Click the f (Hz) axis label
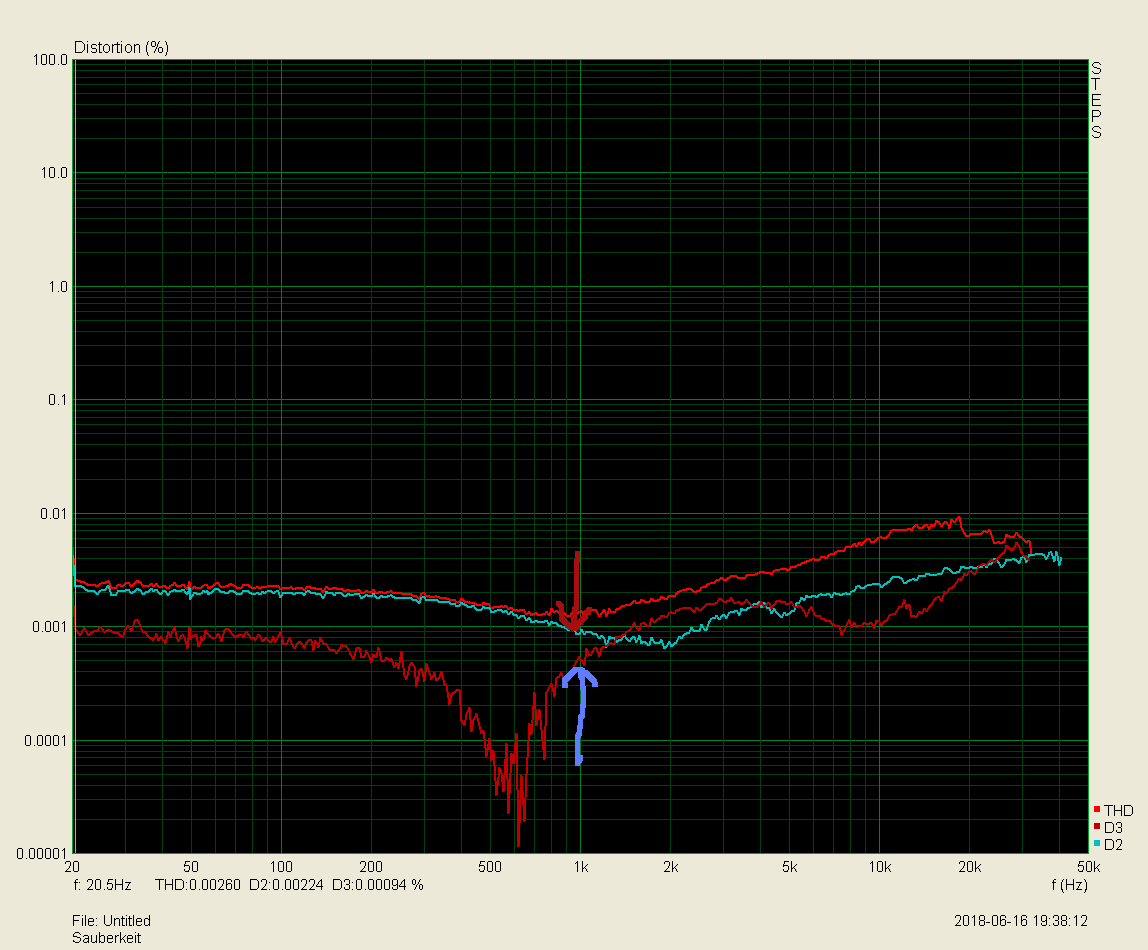Screen dimensions: 1148x950 point(1070,885)
